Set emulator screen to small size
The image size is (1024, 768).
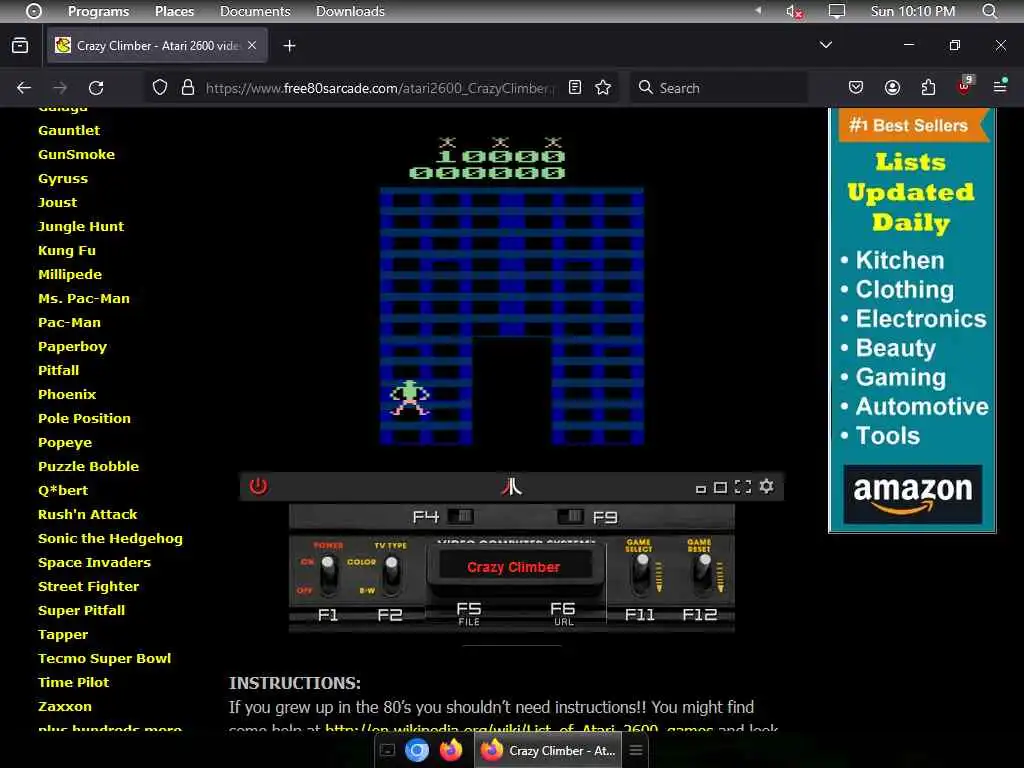(701, 488)
